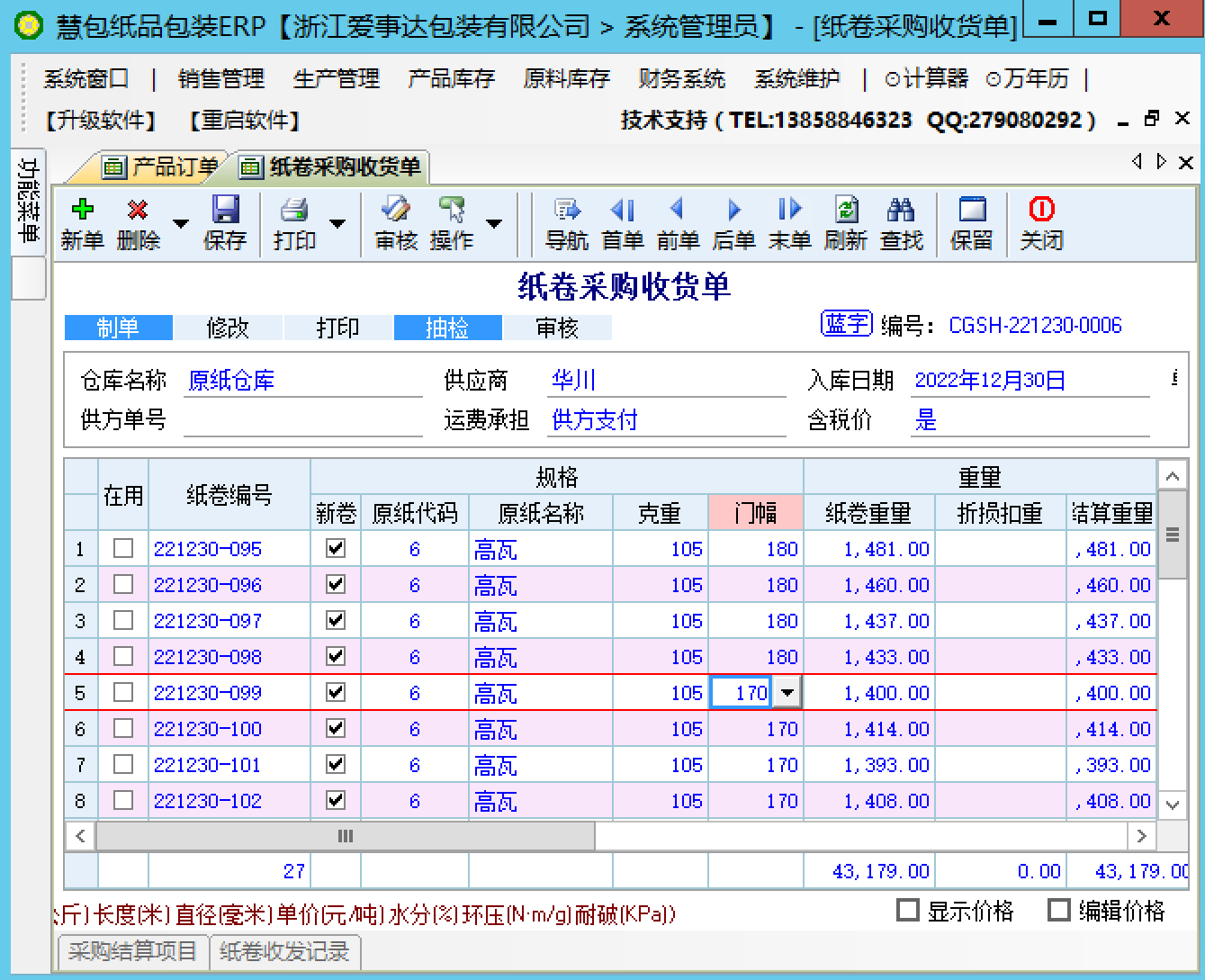Image resolution: width=1205 pixels, height=980 pixels.
Task: Click the 供方单号 input field
Action: [302, 420]
